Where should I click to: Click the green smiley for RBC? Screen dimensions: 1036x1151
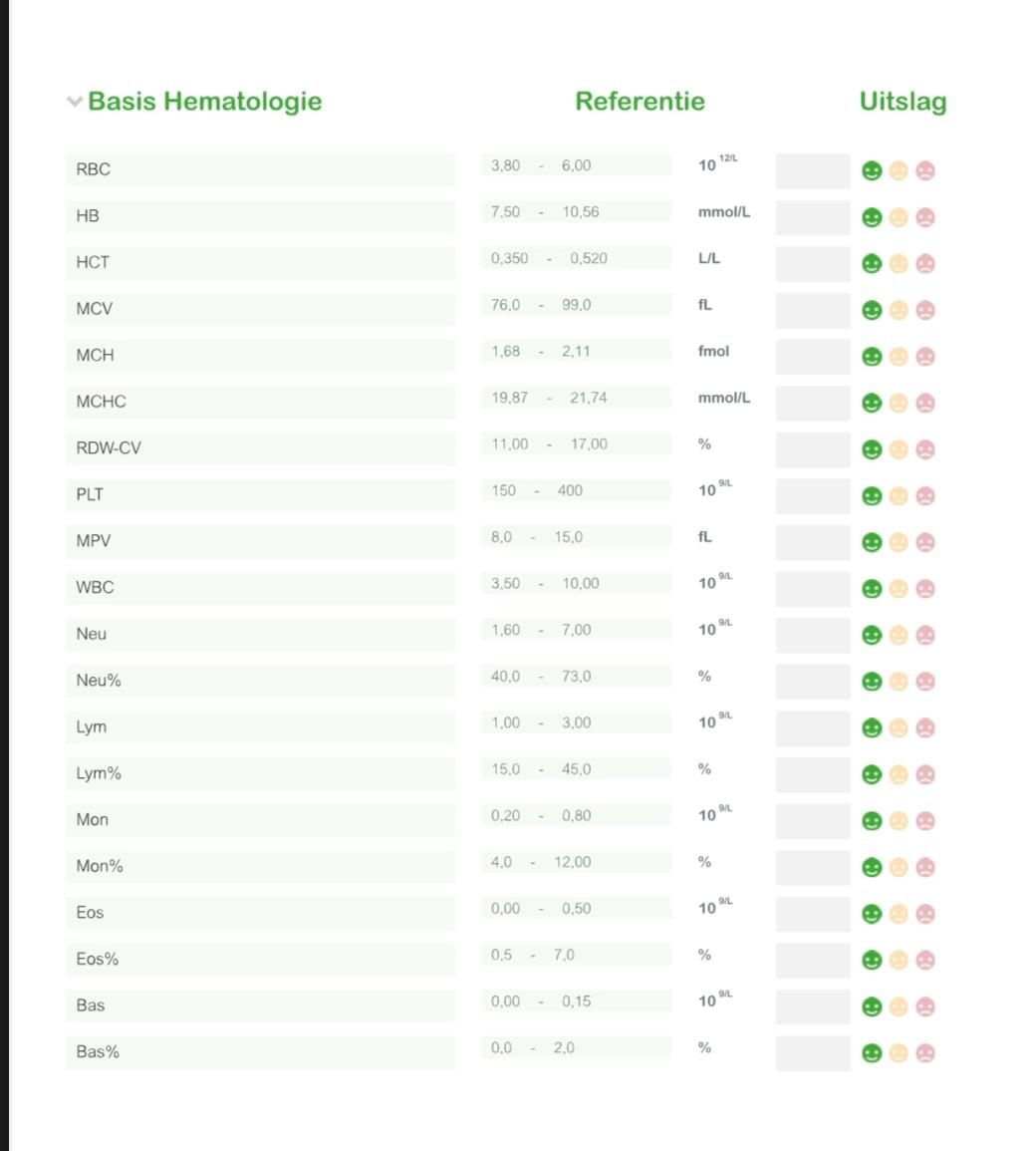(x=872, y=171)
